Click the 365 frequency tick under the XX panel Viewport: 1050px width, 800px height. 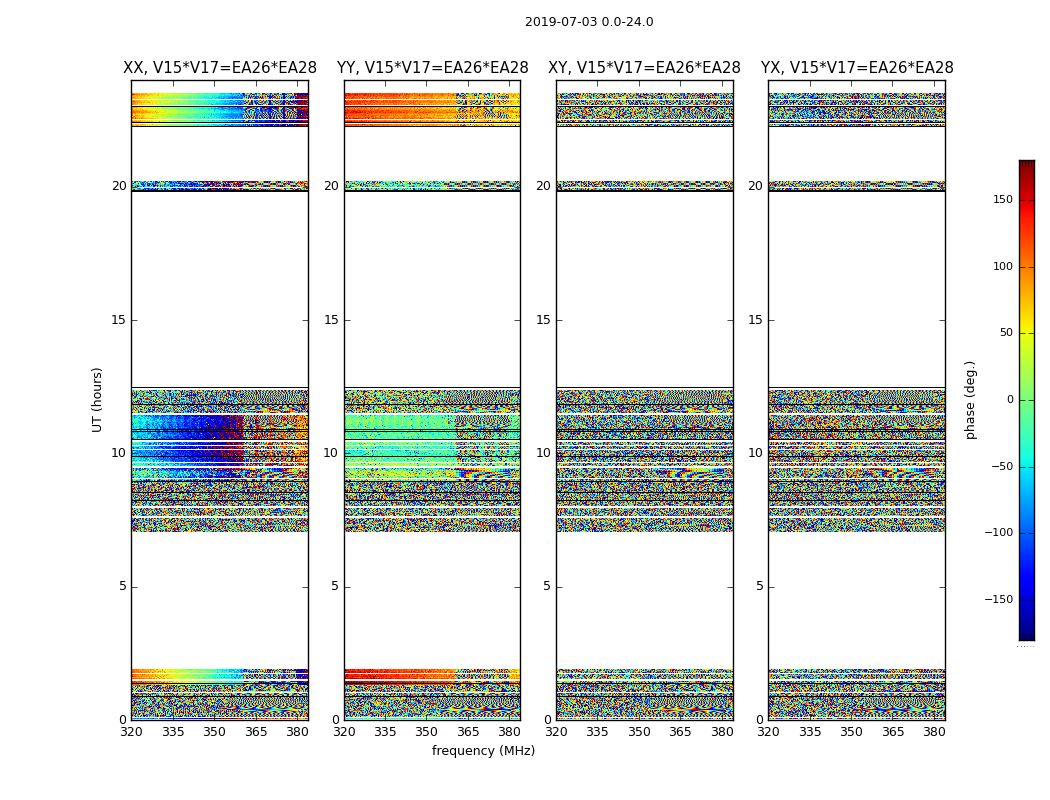256,732
